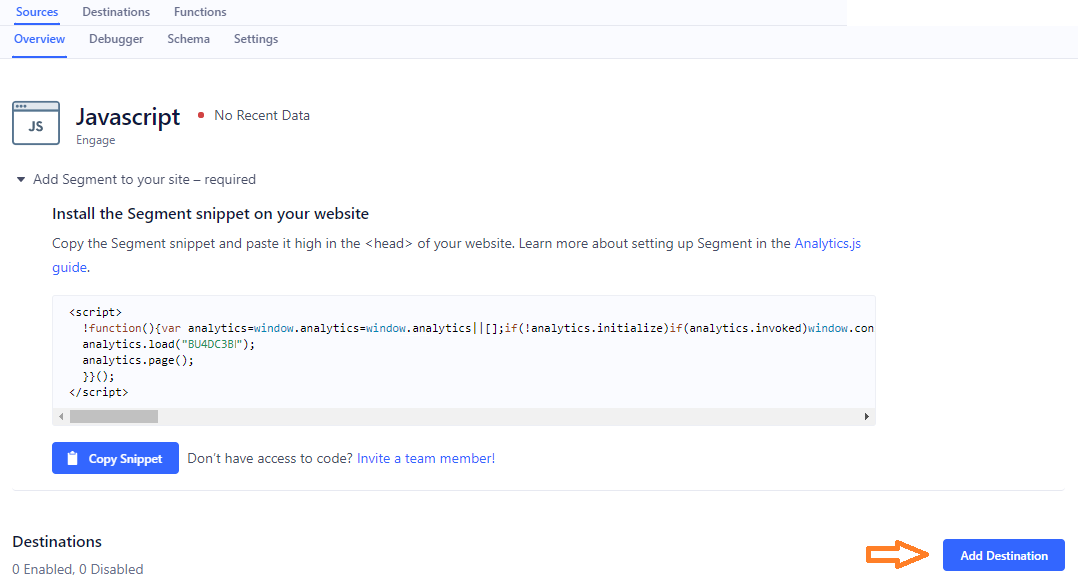Click the Javascript source title
Image resolution: width=1078 pixels, height=578 pixels.
click(128, 116)
